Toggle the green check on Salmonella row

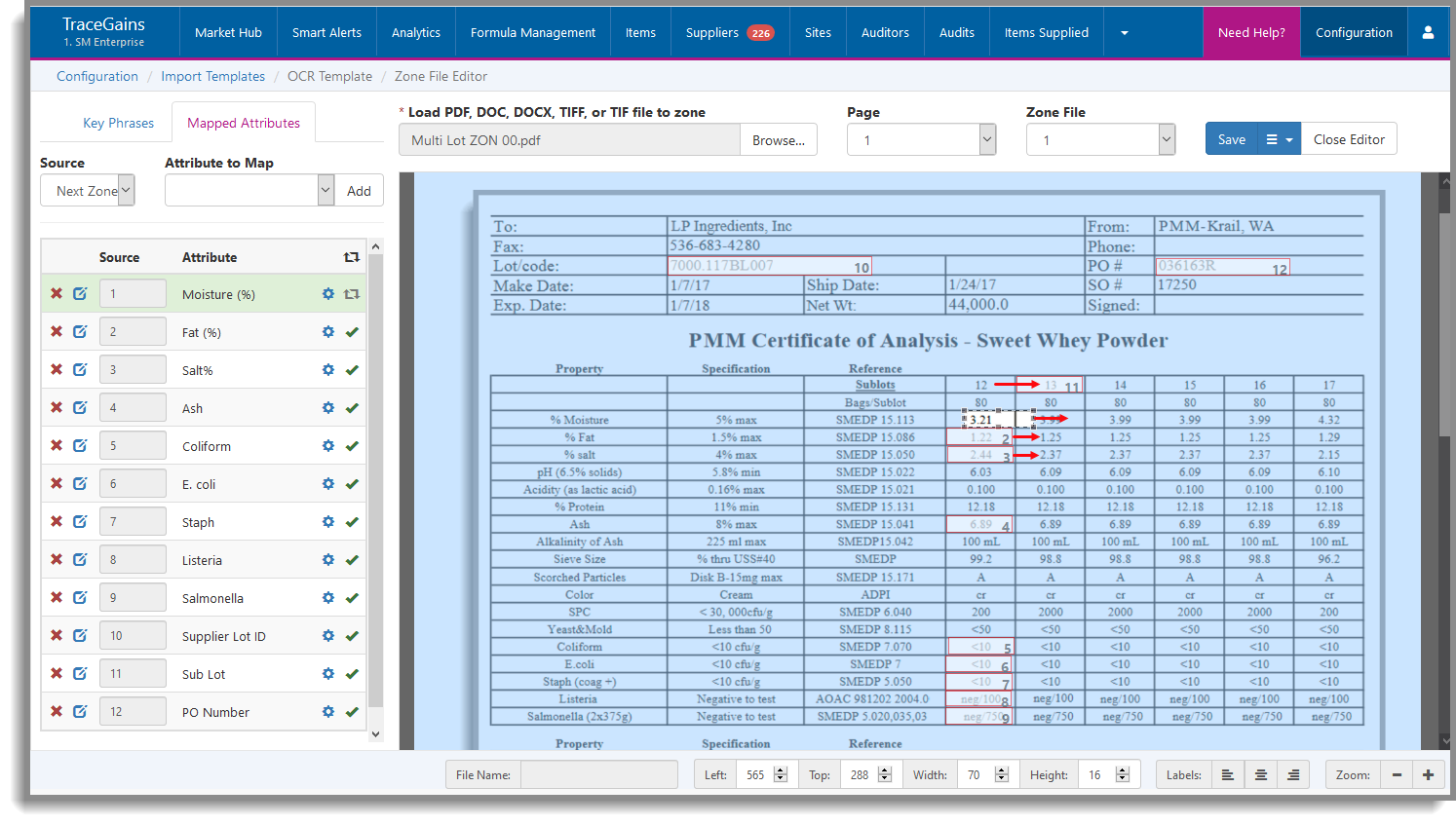pyautogui.click(x=352, y=597)
